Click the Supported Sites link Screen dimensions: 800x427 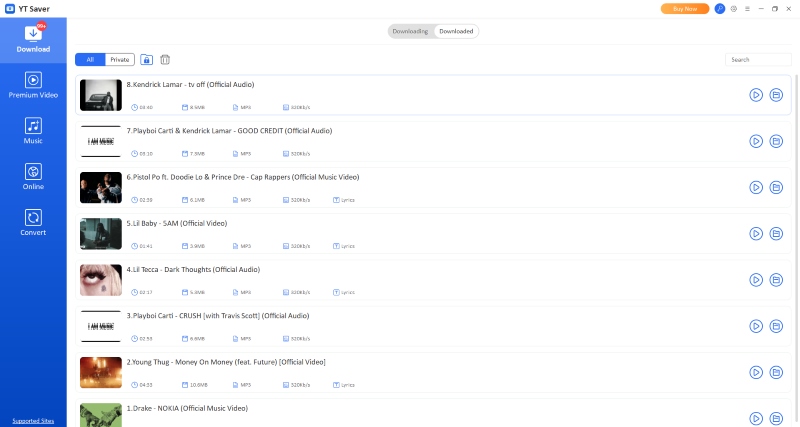[x=33, y=421]
